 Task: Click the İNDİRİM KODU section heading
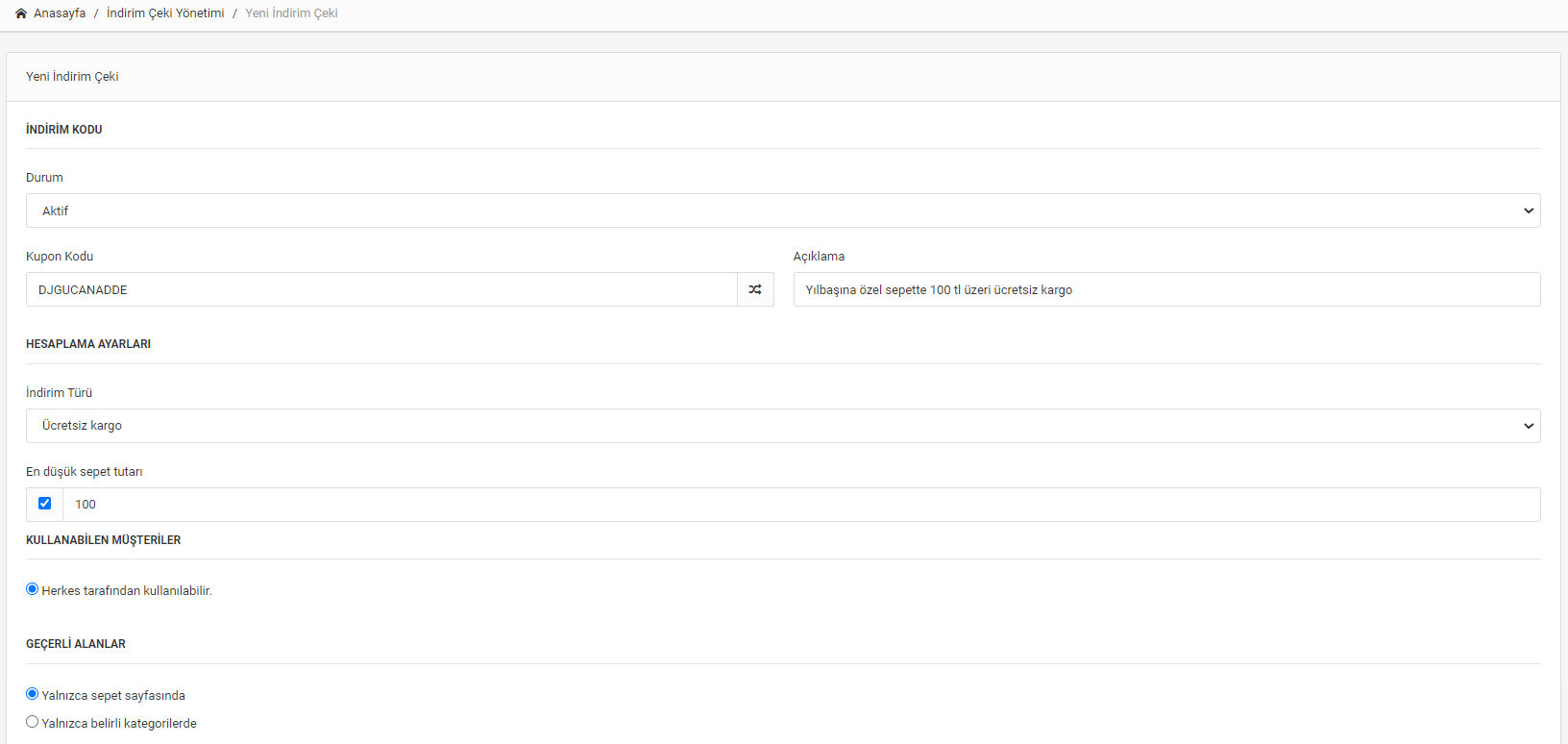click(x=64, y=130)
